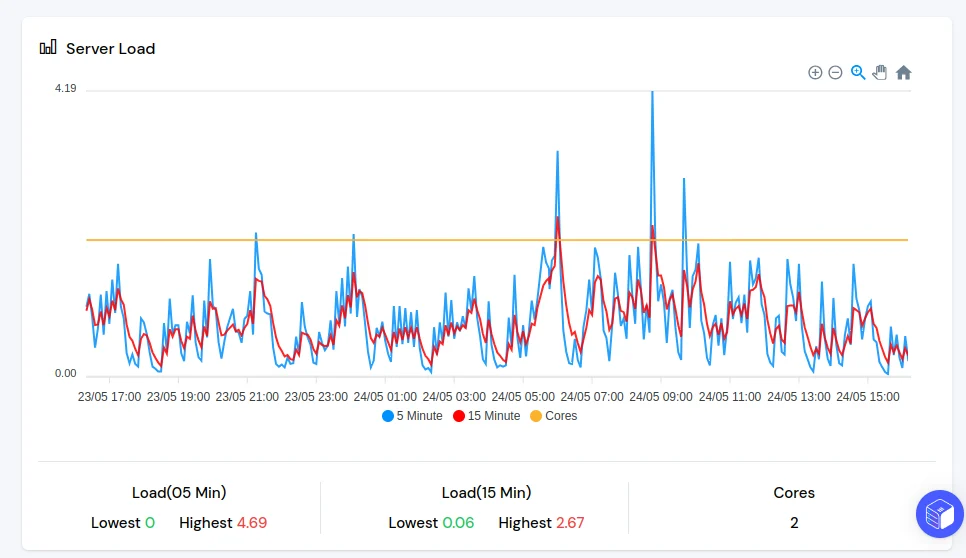Click the 23/05 19:00 axis label
The width and height of the screenshot is (966, 558).
coord(178,397)
